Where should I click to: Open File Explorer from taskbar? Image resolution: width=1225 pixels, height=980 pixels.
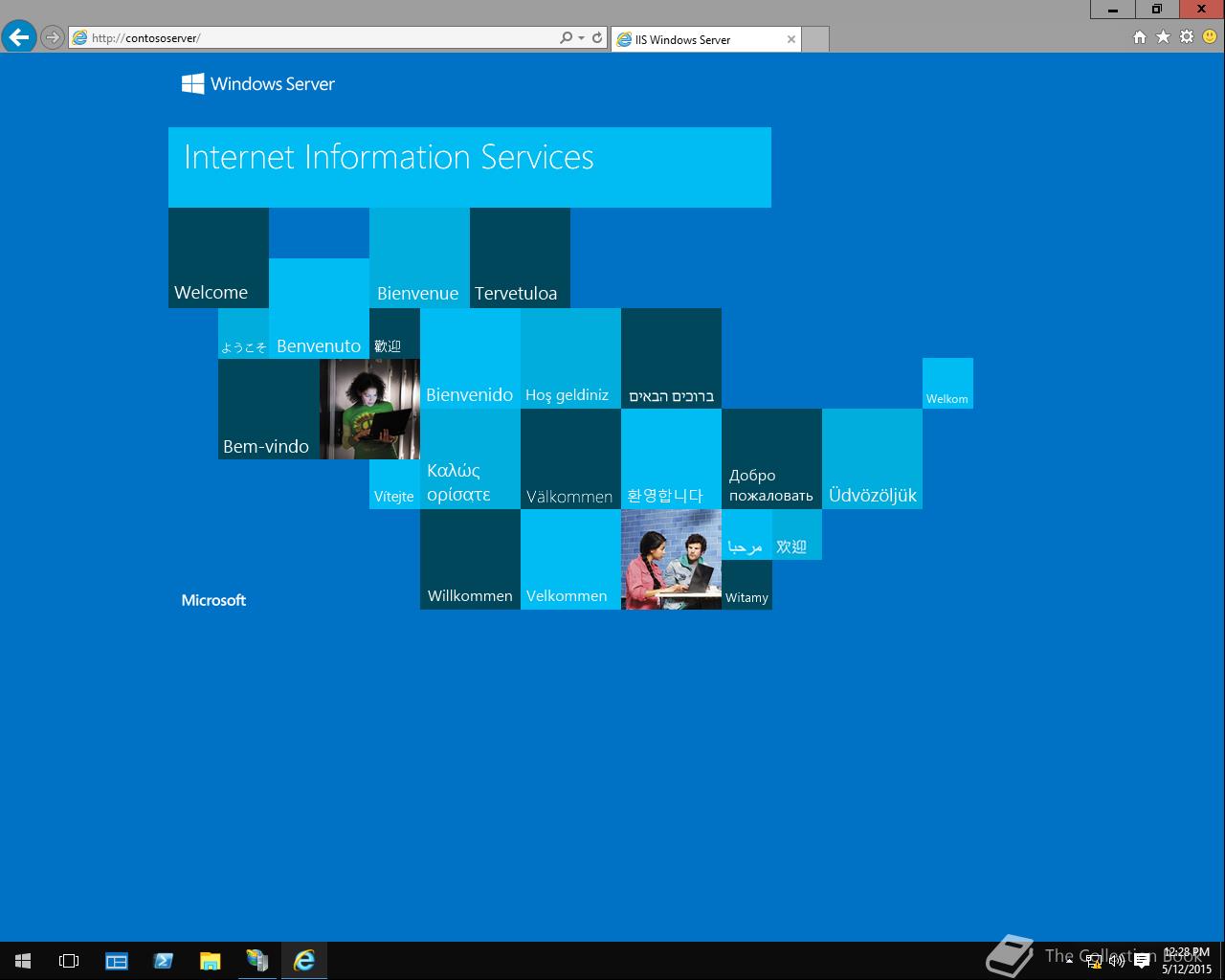pos(210,961)
